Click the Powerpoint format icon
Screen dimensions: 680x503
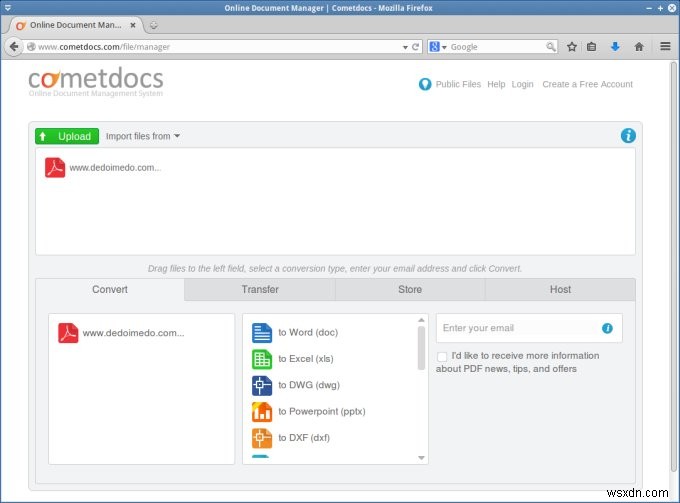(262, 412)
